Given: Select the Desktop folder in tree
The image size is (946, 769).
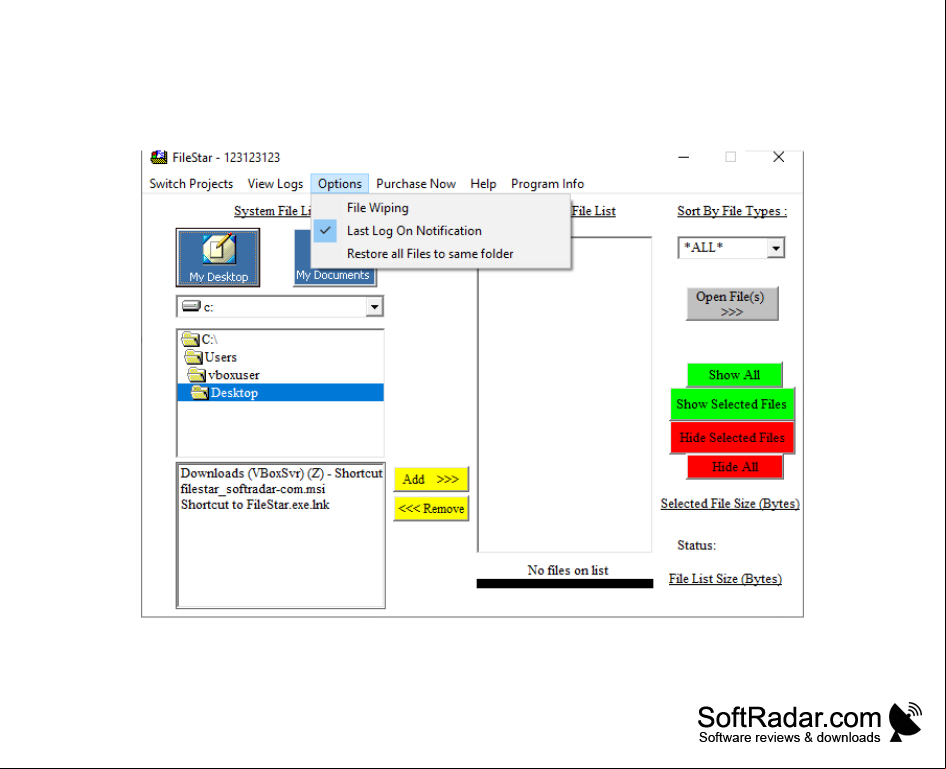Looking at the screenshot, I should tap(281, 393).
